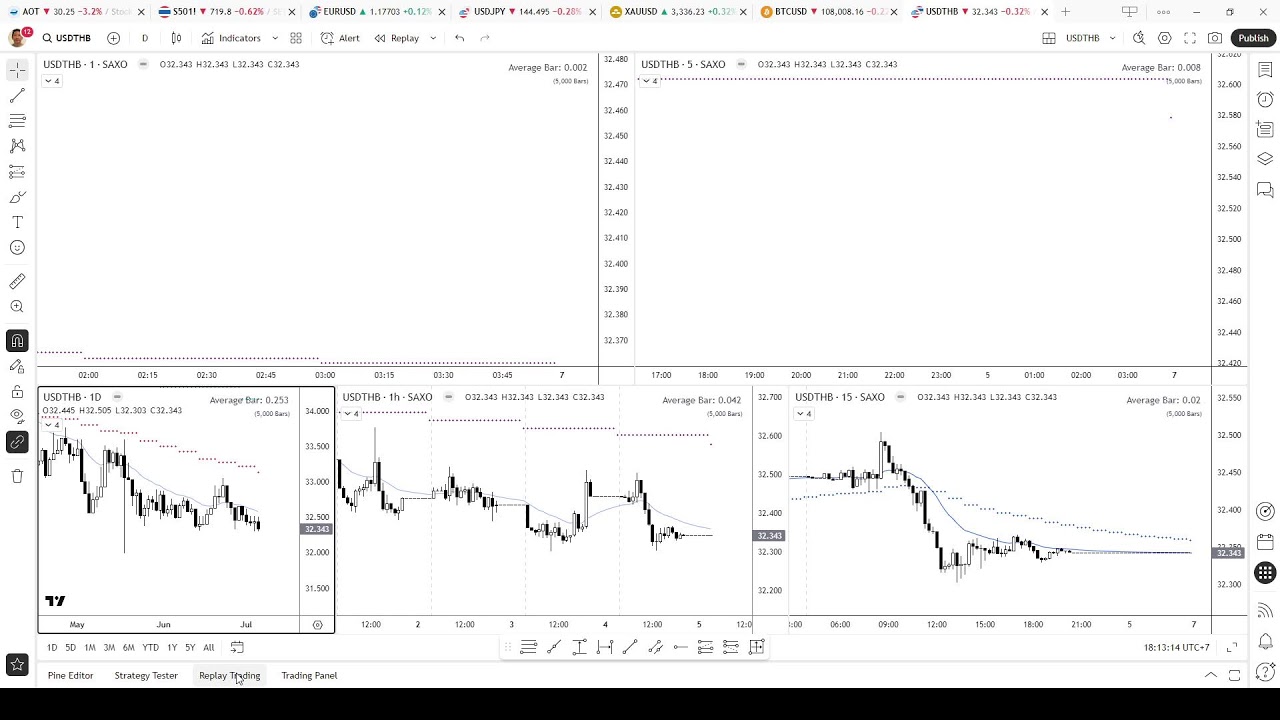The width and height of the screenshot is (1280, 720).
Task: Switch to the USDJPY tab
Action: pos(526,12)
